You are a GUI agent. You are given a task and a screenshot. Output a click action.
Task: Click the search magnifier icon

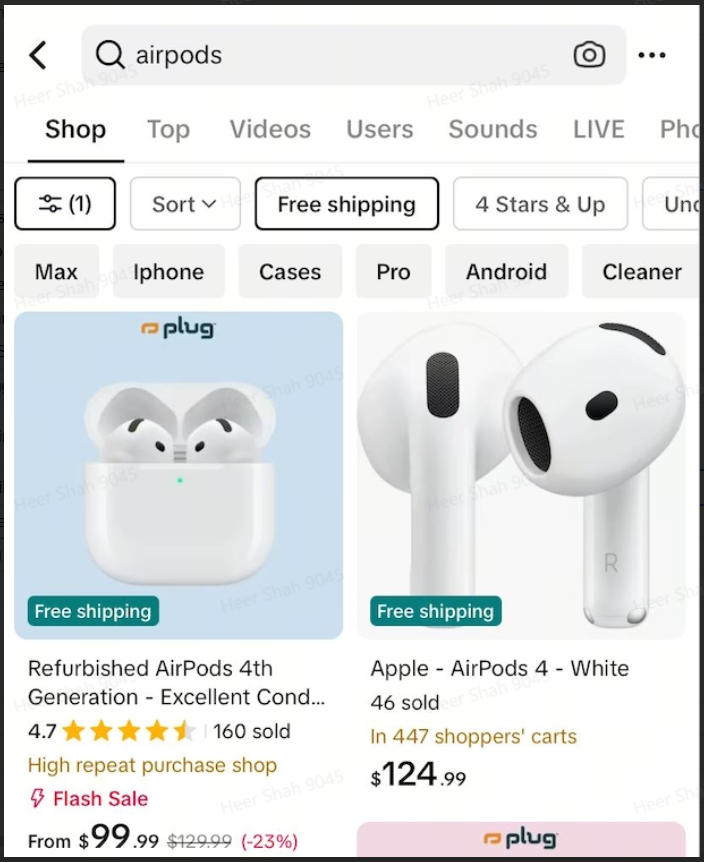tap(109, 55)
